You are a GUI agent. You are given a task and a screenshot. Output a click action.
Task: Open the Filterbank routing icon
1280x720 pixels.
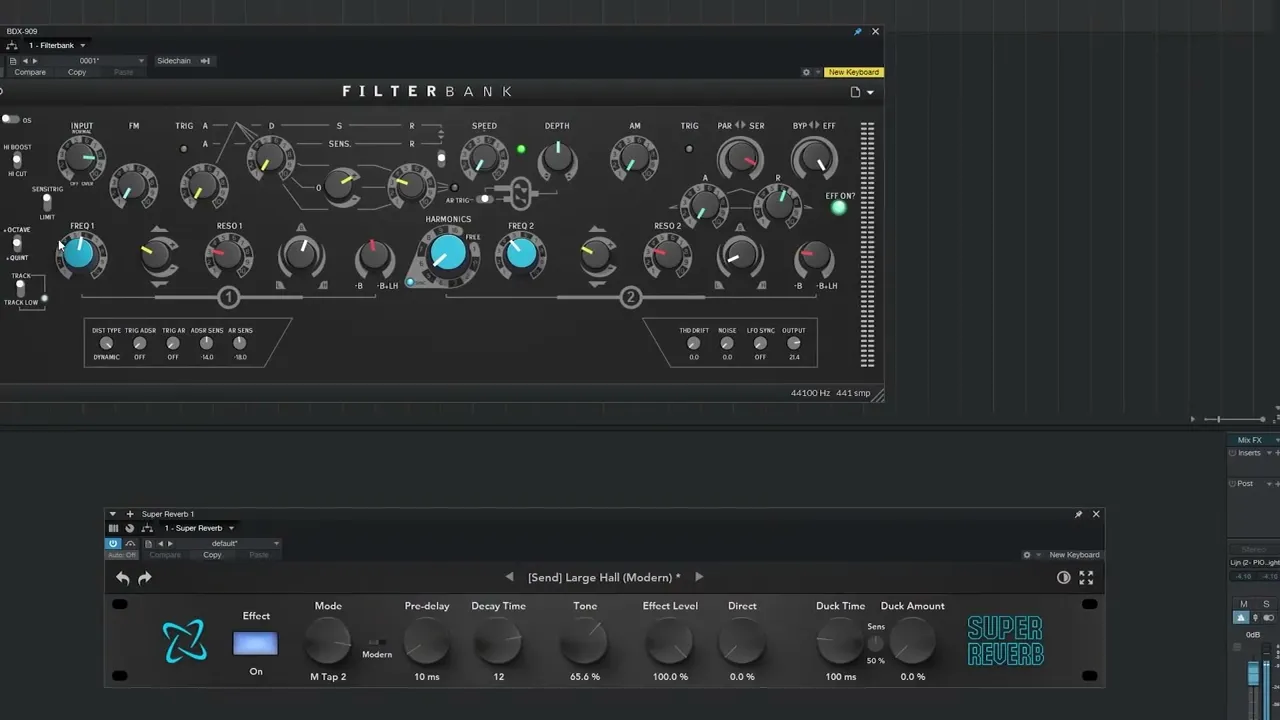[x=12, y=45]
